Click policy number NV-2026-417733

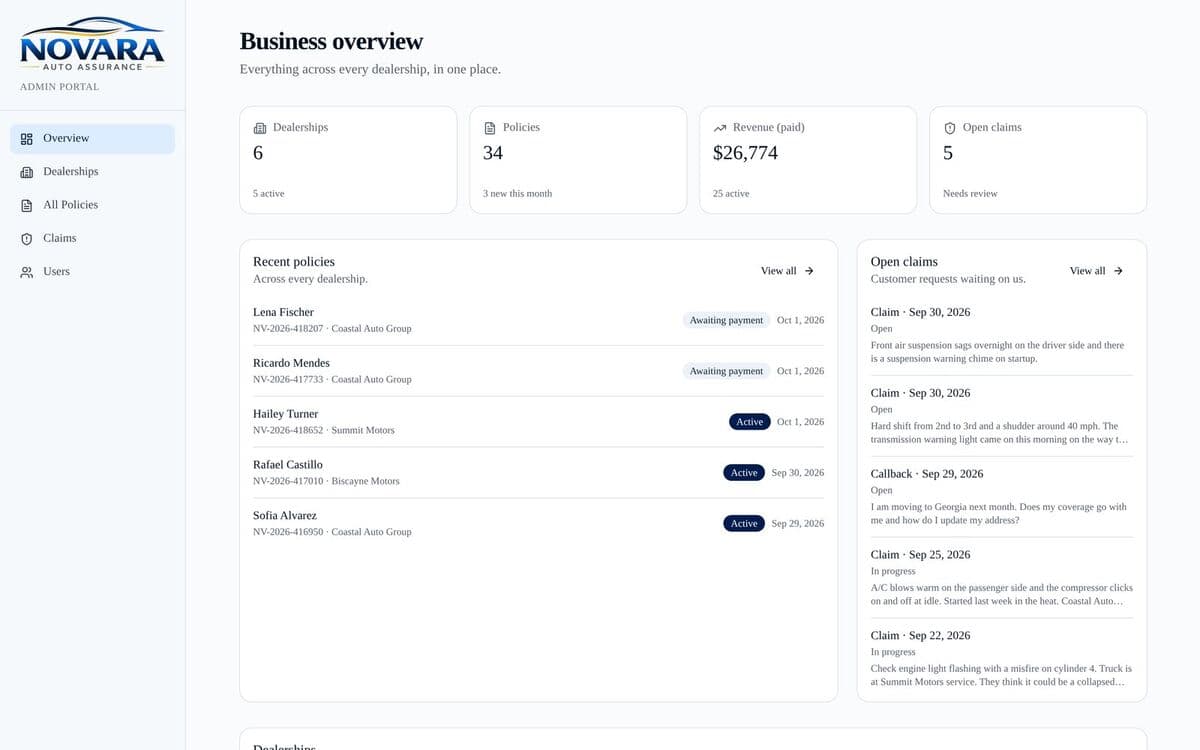[x=288, y=380]
